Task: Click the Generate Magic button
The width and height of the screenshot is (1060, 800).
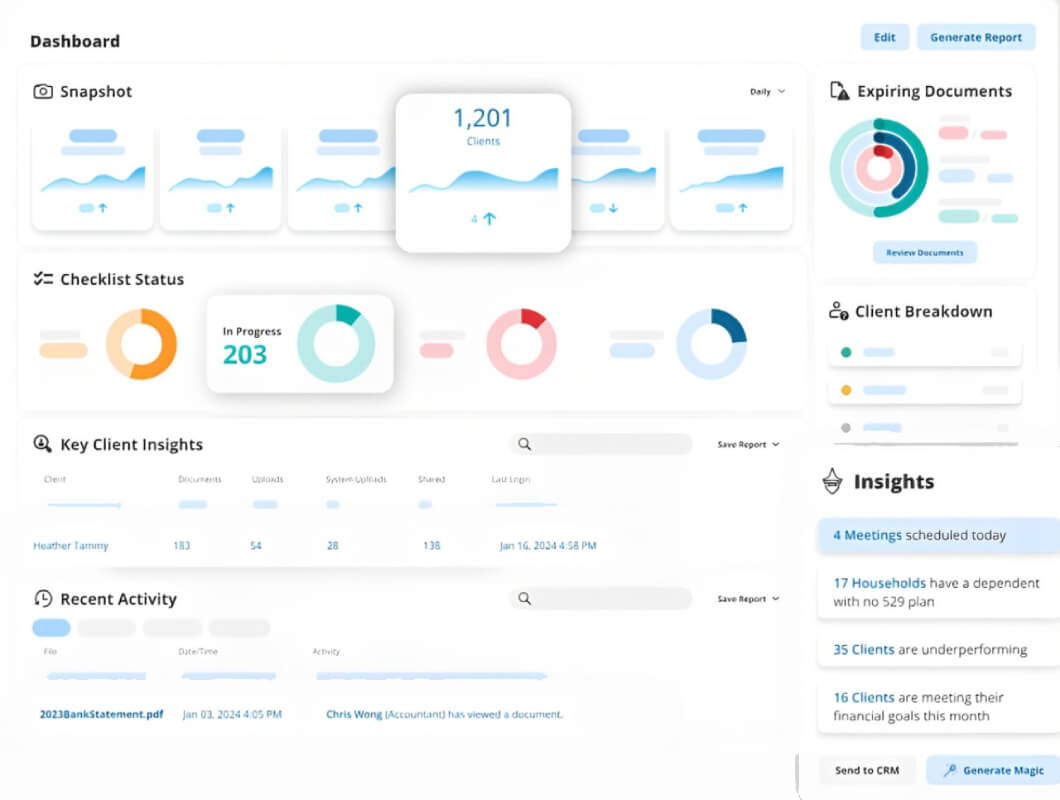Action: point(993,770)
